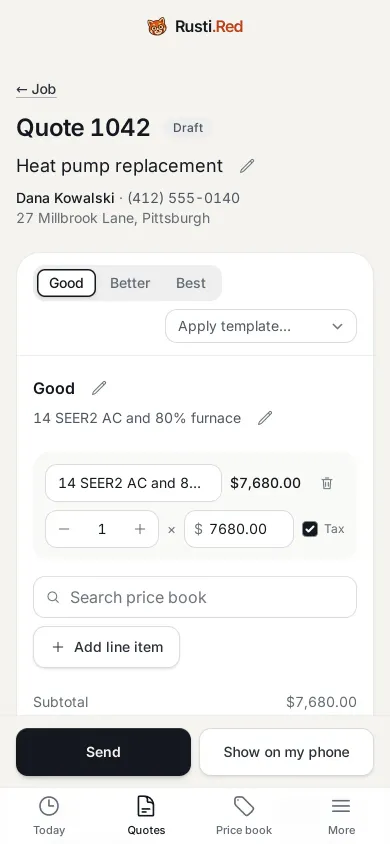Click pencil icon next to Good heading
This screenshot has height=844, width=390.
pyautogui.click(x=99, y=388)
